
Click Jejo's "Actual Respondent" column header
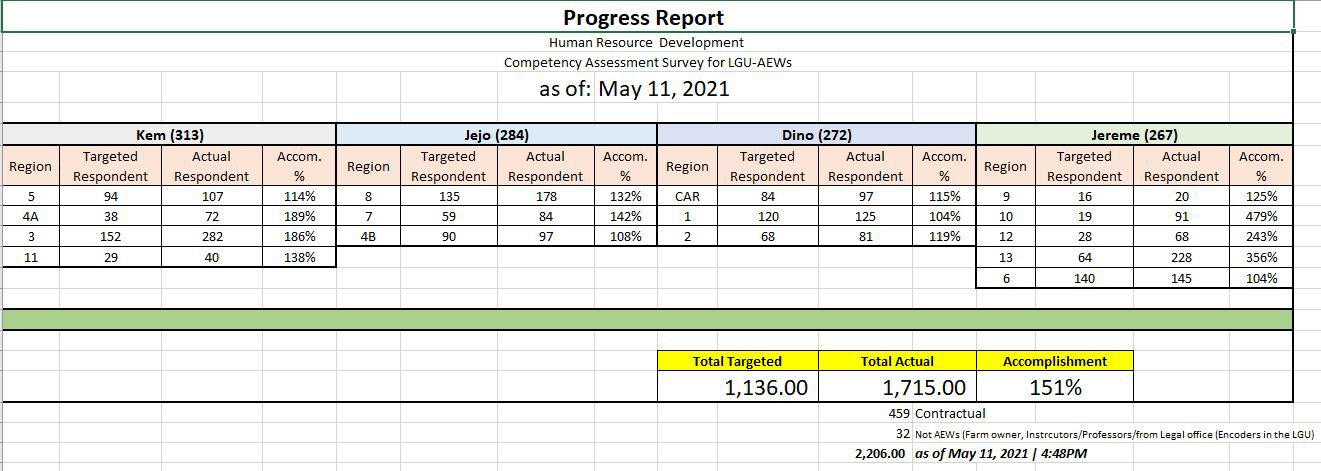tap(545, 166)
